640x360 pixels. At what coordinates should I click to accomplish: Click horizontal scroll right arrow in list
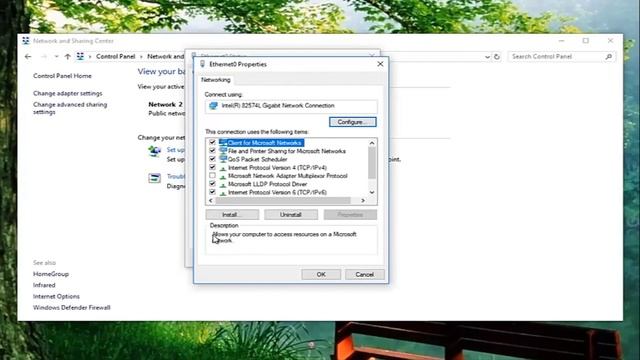click(363, 200)
